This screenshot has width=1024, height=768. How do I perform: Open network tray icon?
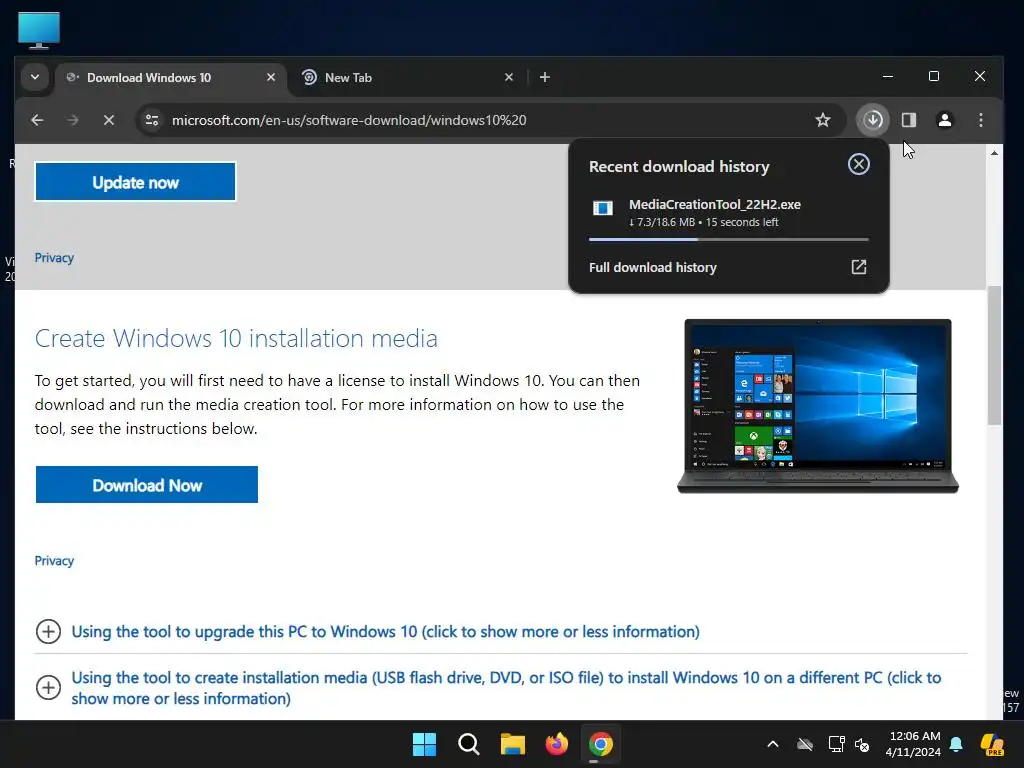click(837, 744)
